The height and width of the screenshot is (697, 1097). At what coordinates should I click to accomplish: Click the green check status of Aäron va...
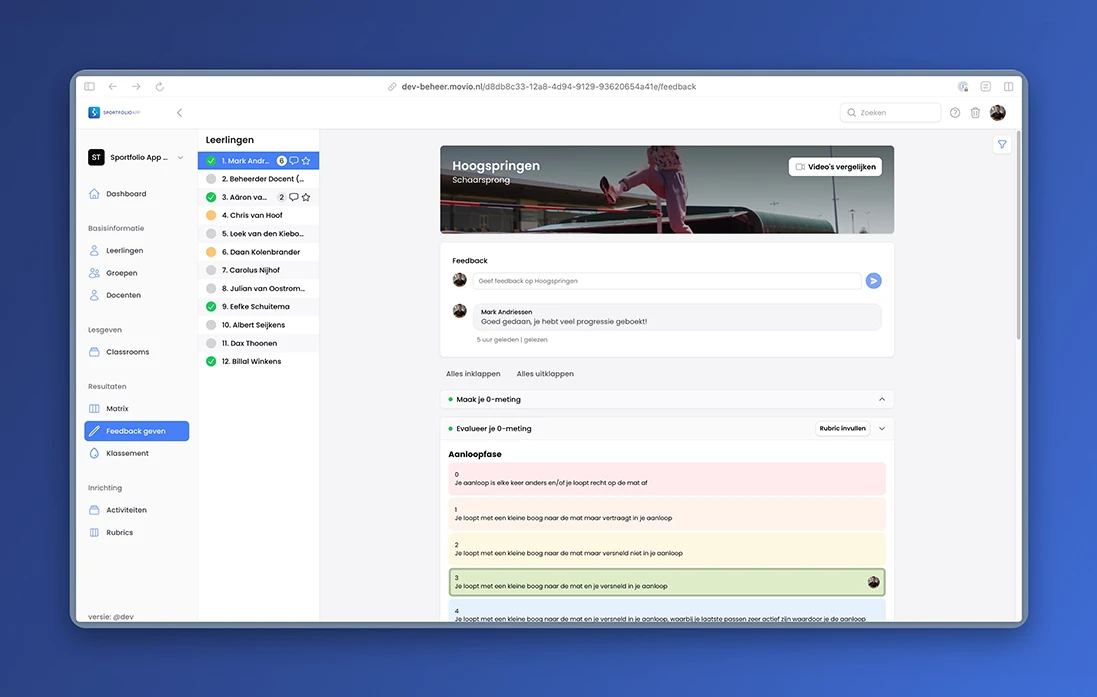point(211,197)
